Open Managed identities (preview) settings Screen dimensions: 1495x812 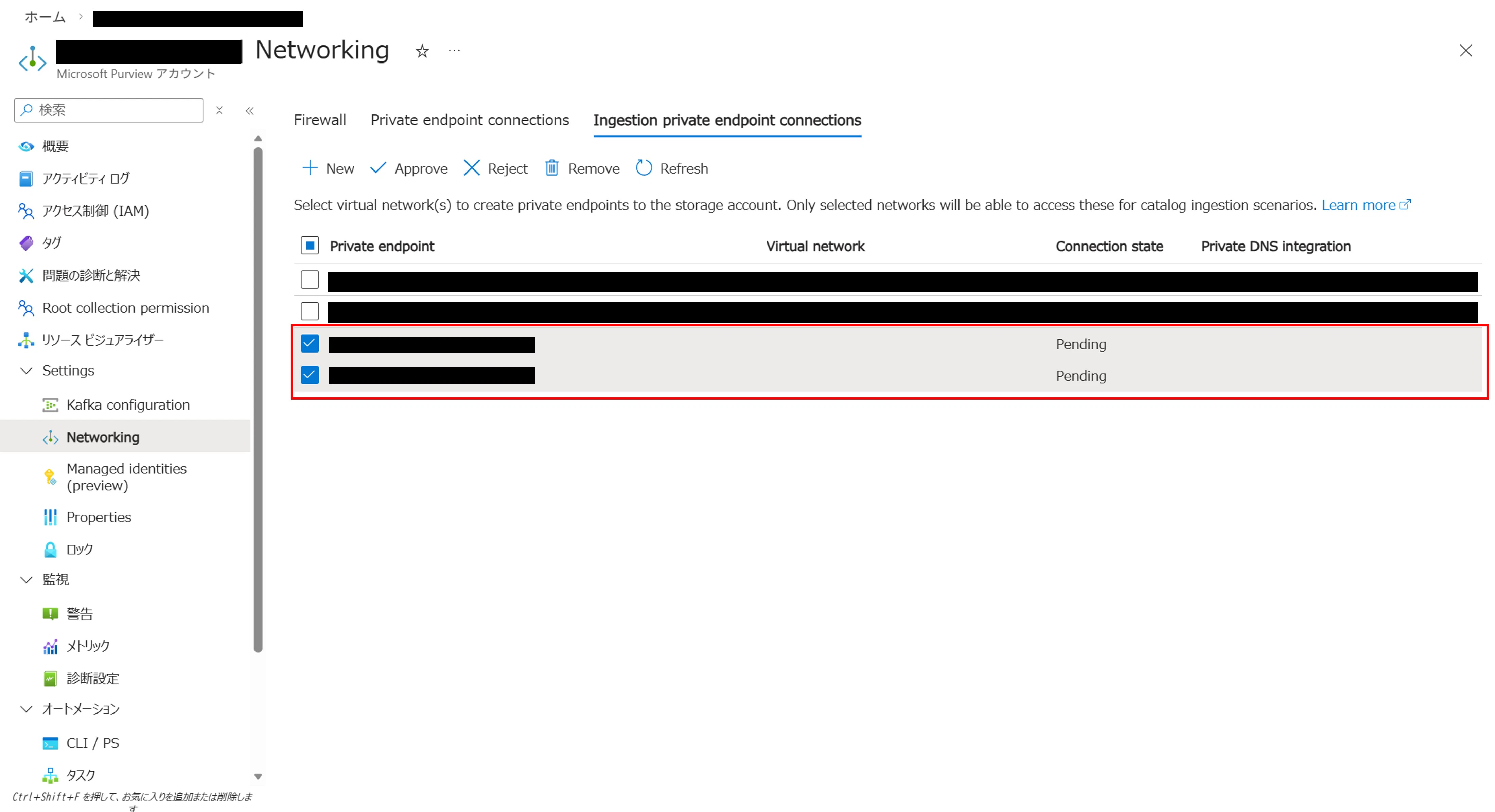point(126,477)
